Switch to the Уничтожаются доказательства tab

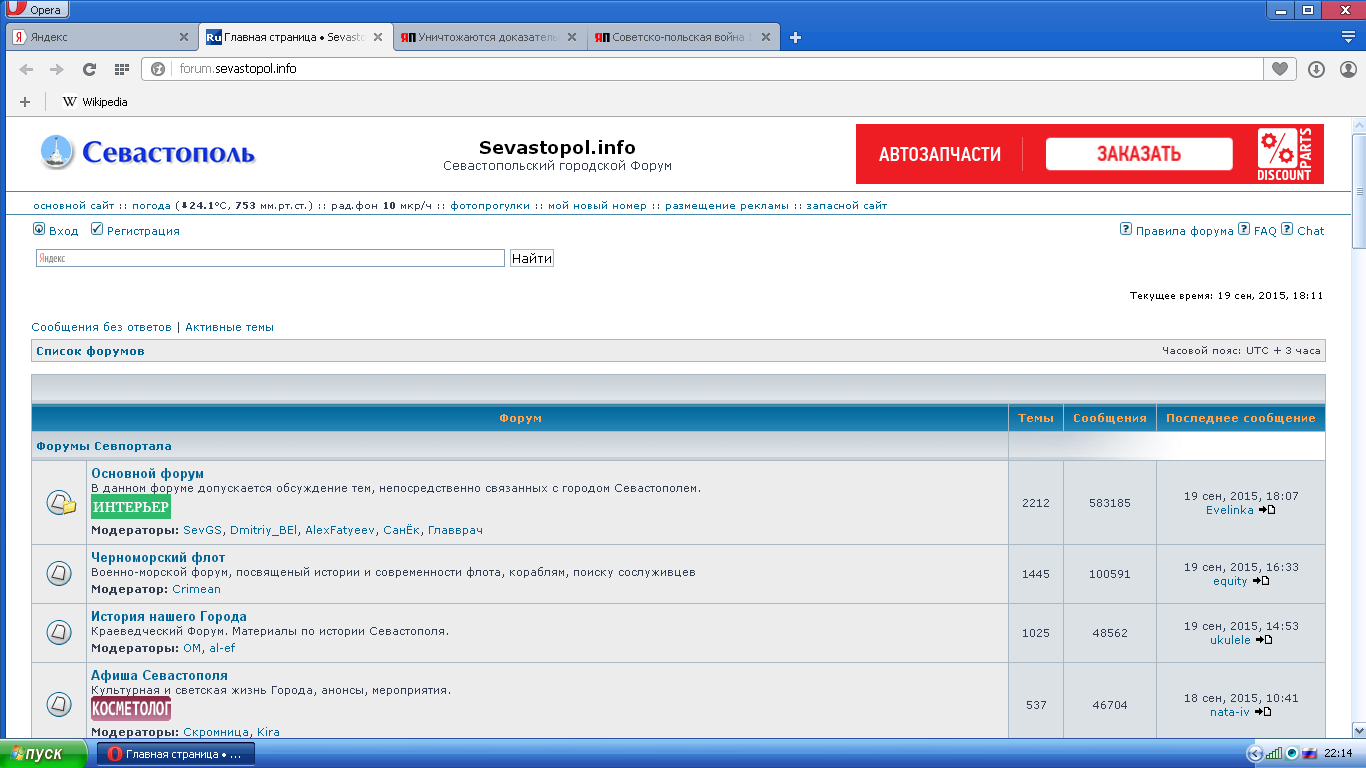click(x=488, y=37)
